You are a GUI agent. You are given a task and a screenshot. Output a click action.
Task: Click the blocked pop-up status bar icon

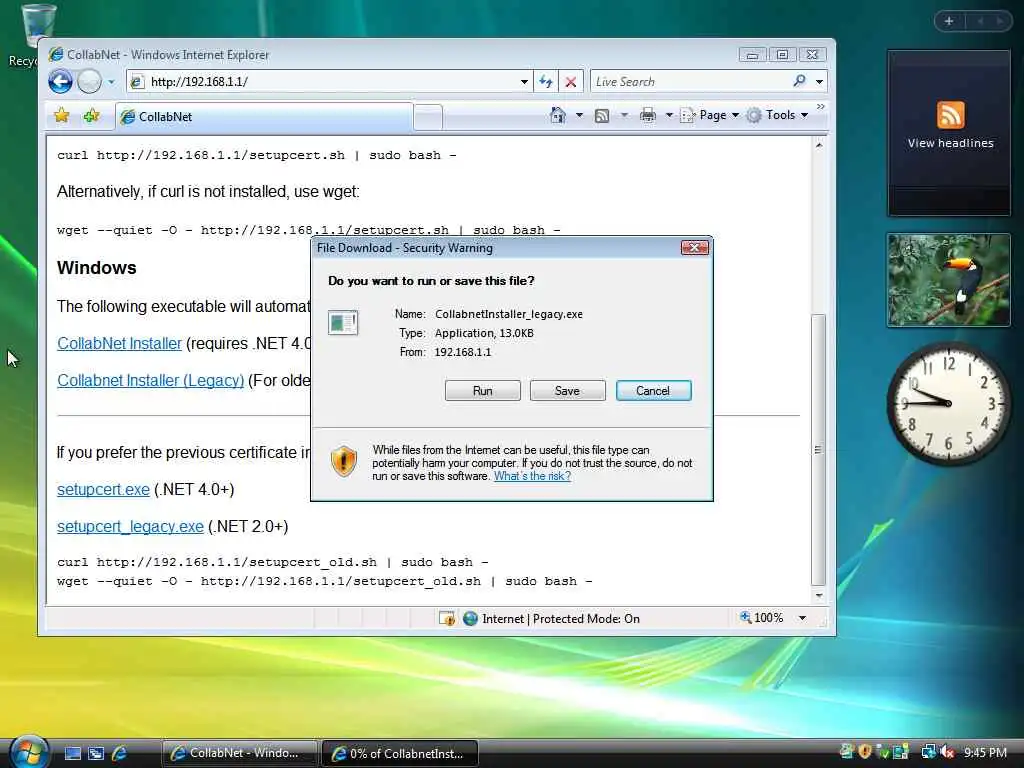pyautogui.click(x=447, y=618)
